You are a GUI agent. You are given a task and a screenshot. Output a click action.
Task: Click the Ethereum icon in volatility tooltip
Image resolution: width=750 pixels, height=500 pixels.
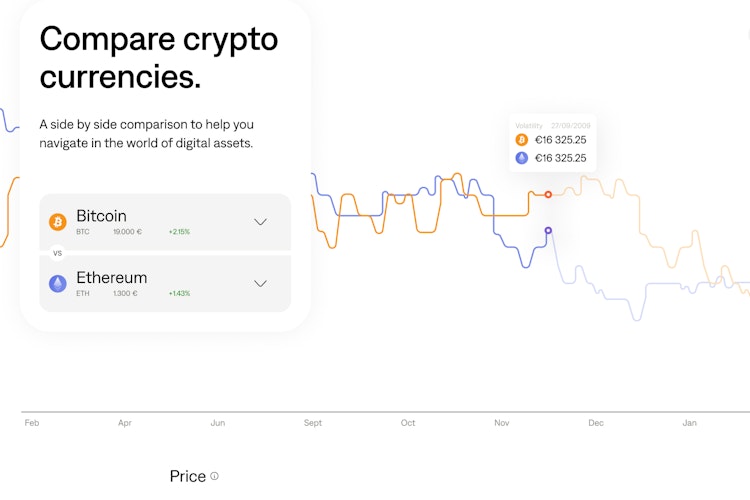pos(521,158)
